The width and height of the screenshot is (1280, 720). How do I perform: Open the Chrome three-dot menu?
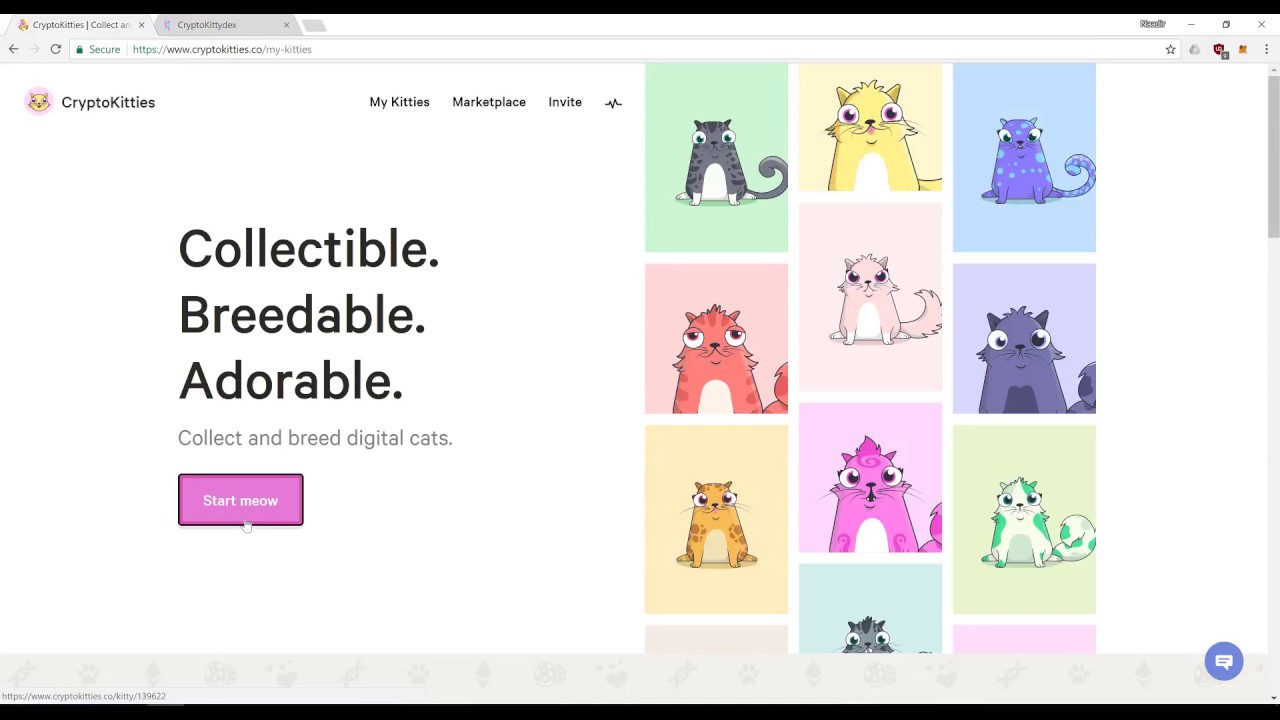pyautogui.click(x=1266, y=49)
